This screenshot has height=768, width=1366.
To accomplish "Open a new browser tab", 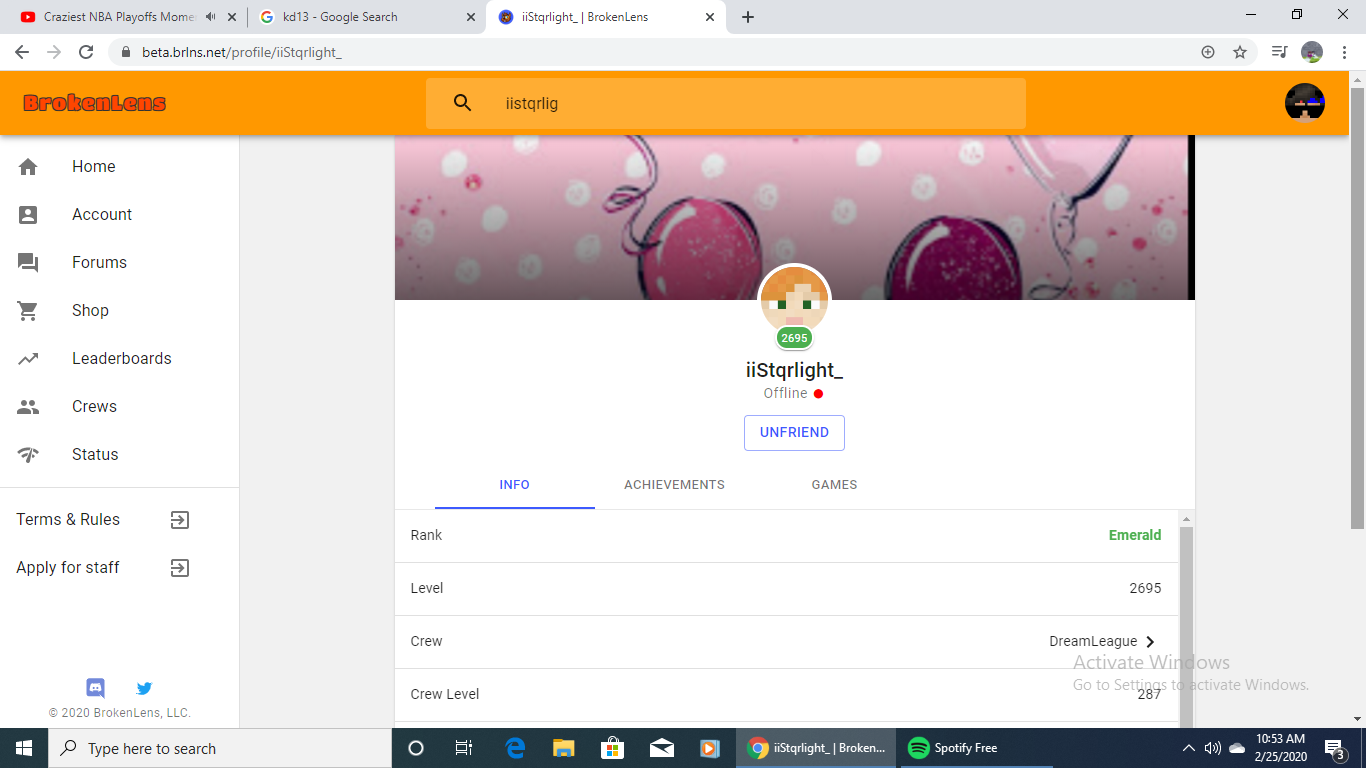I will click(748, 17).
